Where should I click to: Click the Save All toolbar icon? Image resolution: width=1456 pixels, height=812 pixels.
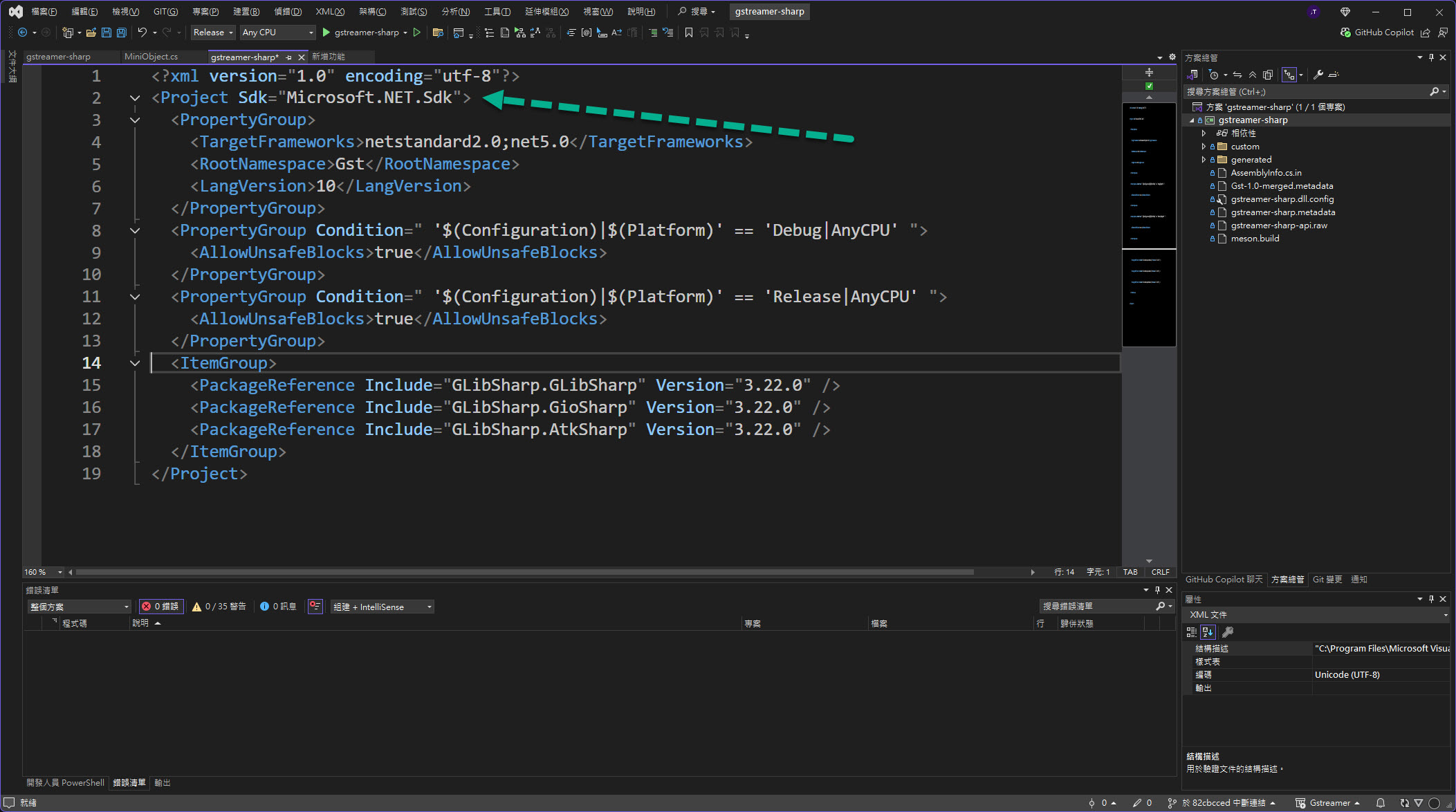coord(122,33)
